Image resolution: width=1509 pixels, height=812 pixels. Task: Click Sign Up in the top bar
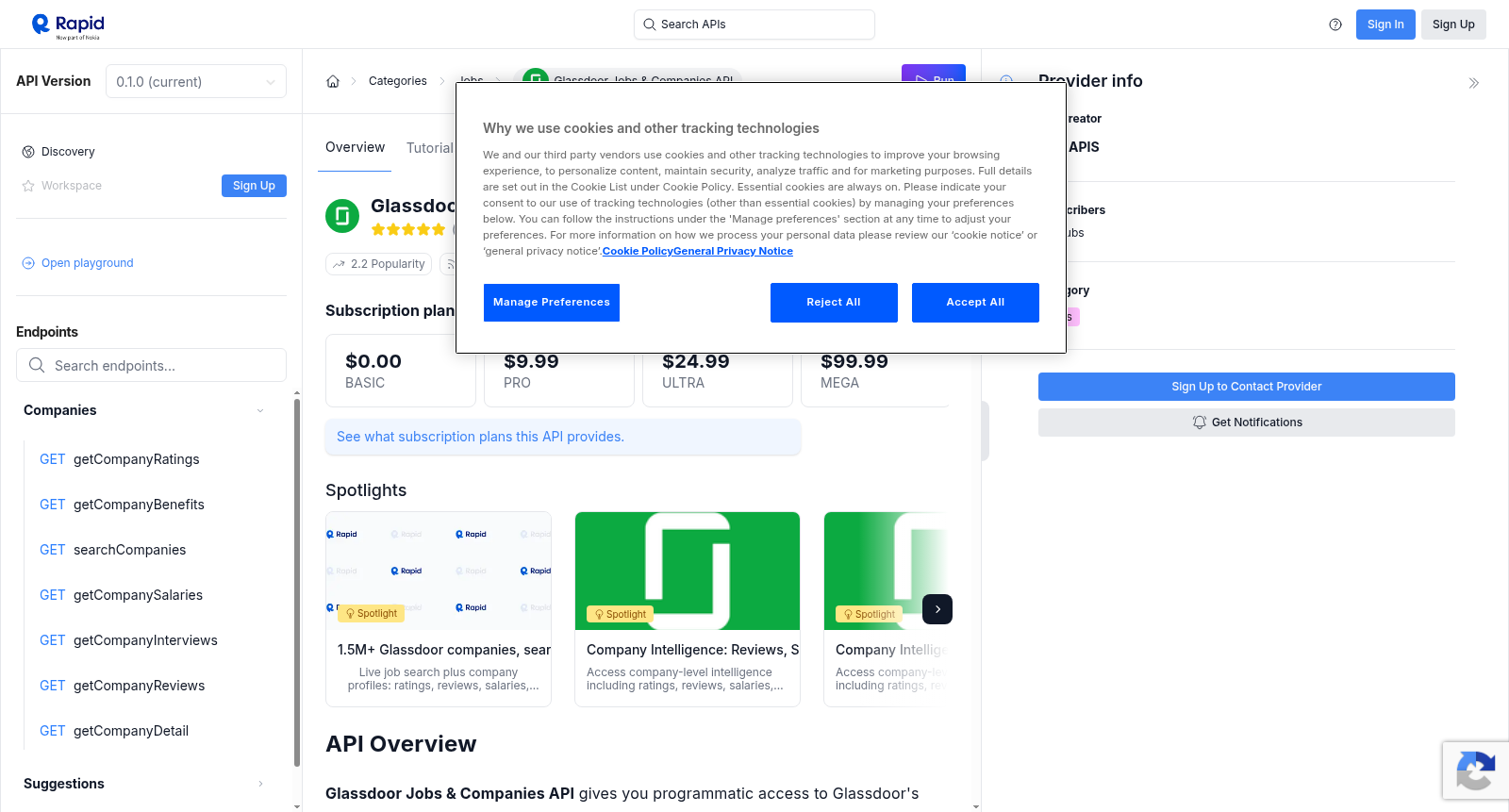[1453, 25]
